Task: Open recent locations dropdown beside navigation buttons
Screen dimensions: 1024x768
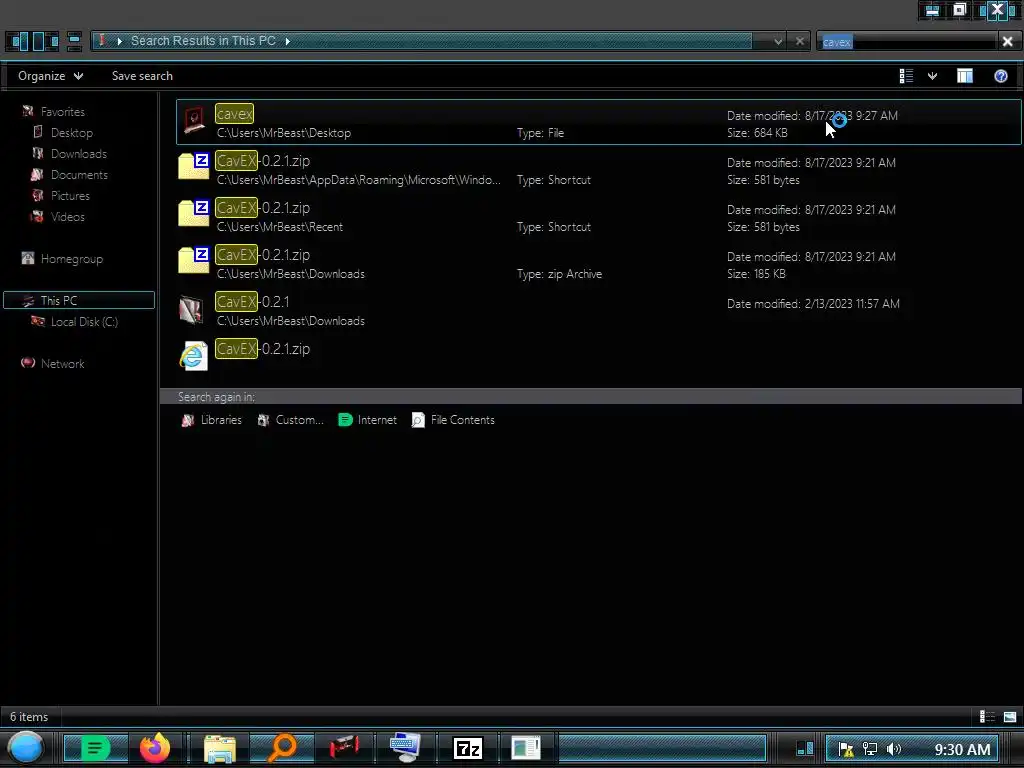Action: [74, 41]
